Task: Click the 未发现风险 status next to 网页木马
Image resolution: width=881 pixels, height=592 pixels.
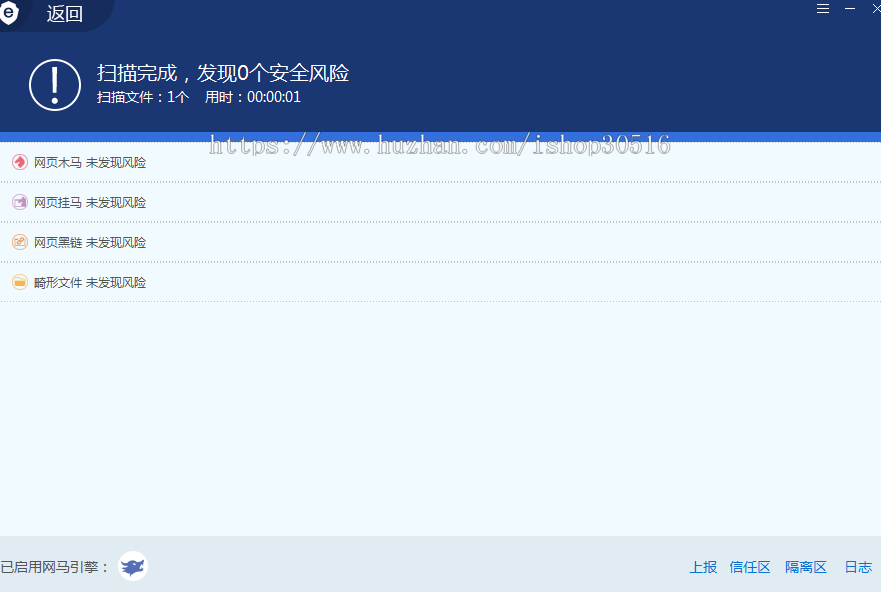Action: click(116, 161)
